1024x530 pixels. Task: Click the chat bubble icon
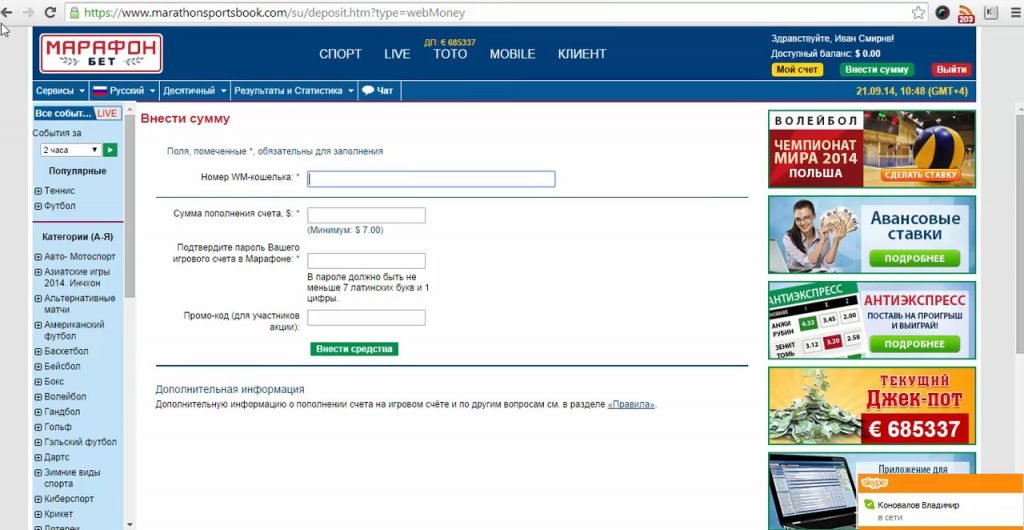368,91
